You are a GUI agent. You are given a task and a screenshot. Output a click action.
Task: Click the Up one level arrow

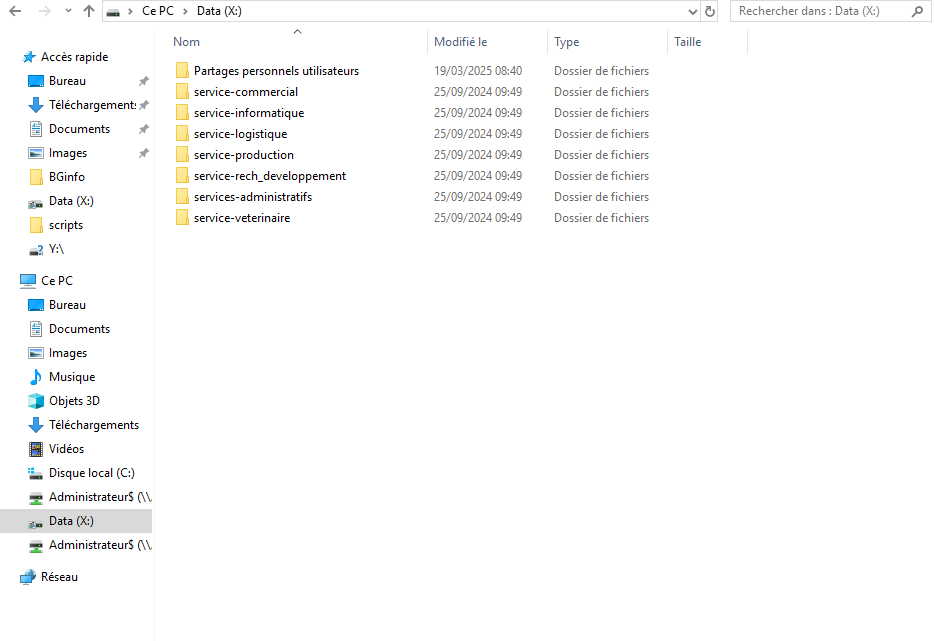(x=89, y=11)
